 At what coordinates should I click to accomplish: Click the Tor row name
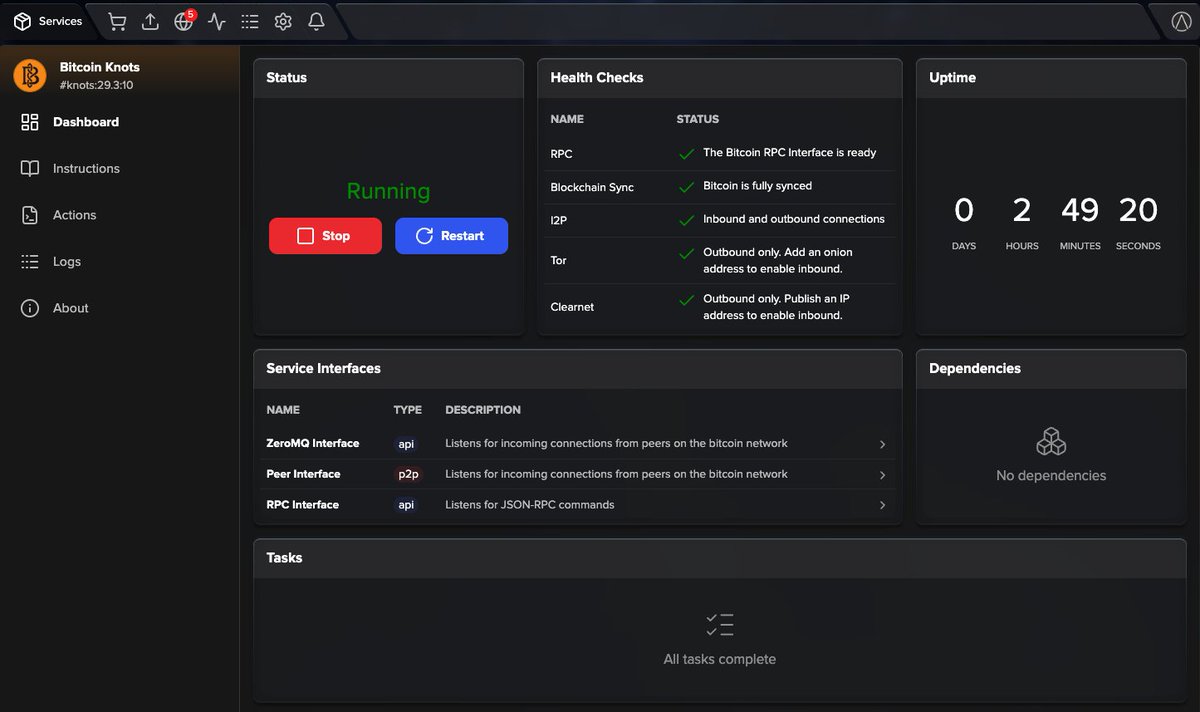click(558, 261)
